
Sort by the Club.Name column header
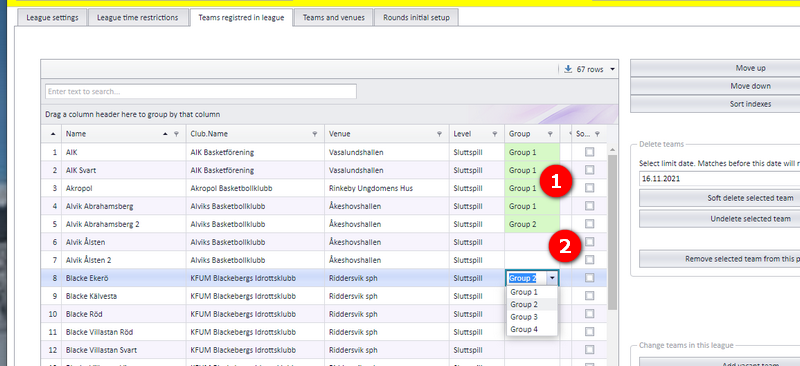coord(255,134)
